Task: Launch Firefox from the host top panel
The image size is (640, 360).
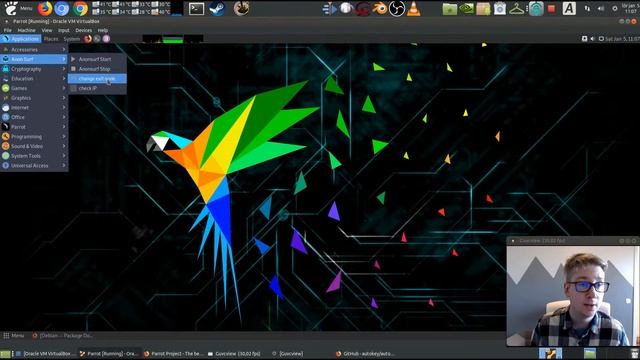Action: tap(44, 8)
